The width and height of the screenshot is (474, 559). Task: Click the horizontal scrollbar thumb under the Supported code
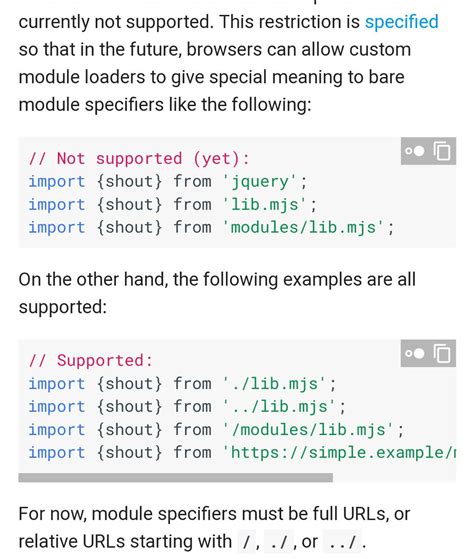tap(175, 478)
